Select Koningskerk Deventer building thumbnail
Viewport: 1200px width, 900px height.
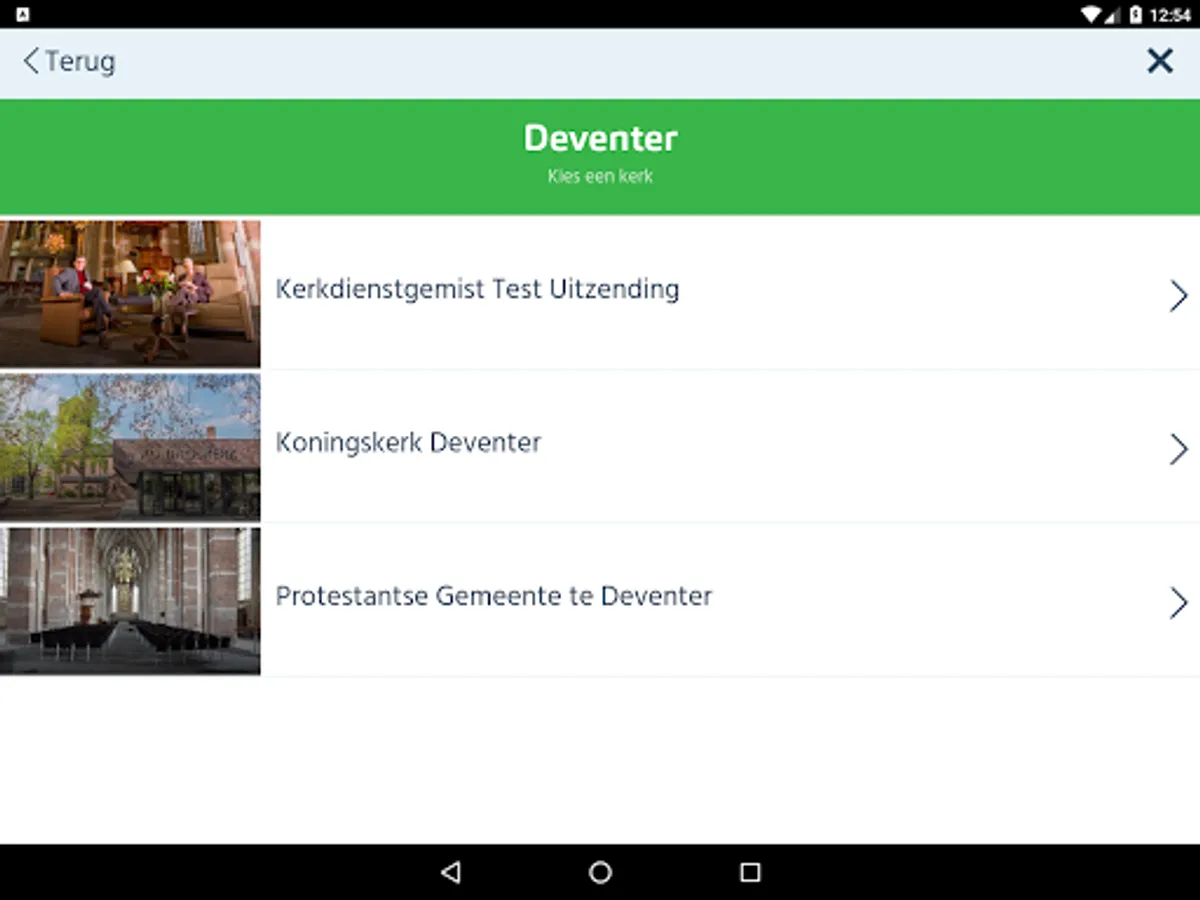(x=130, y=447)
